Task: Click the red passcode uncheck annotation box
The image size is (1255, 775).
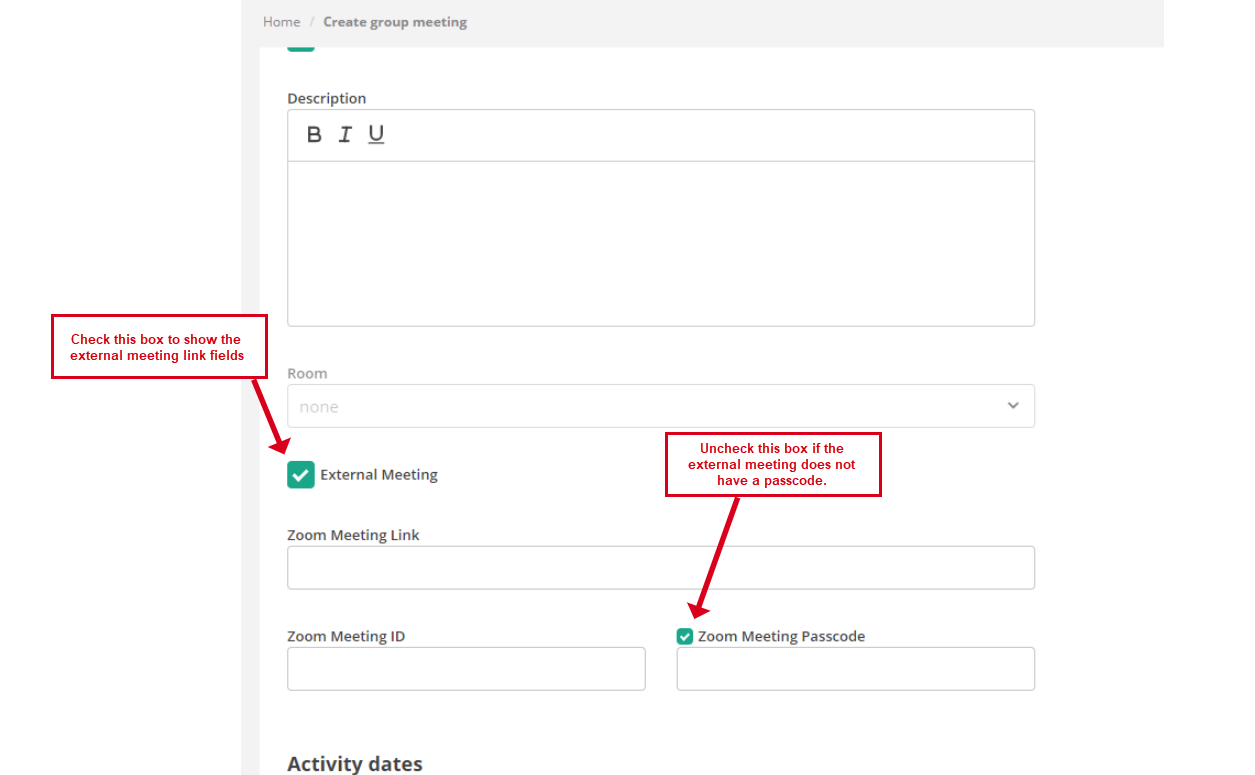Action: click(773, 464)
